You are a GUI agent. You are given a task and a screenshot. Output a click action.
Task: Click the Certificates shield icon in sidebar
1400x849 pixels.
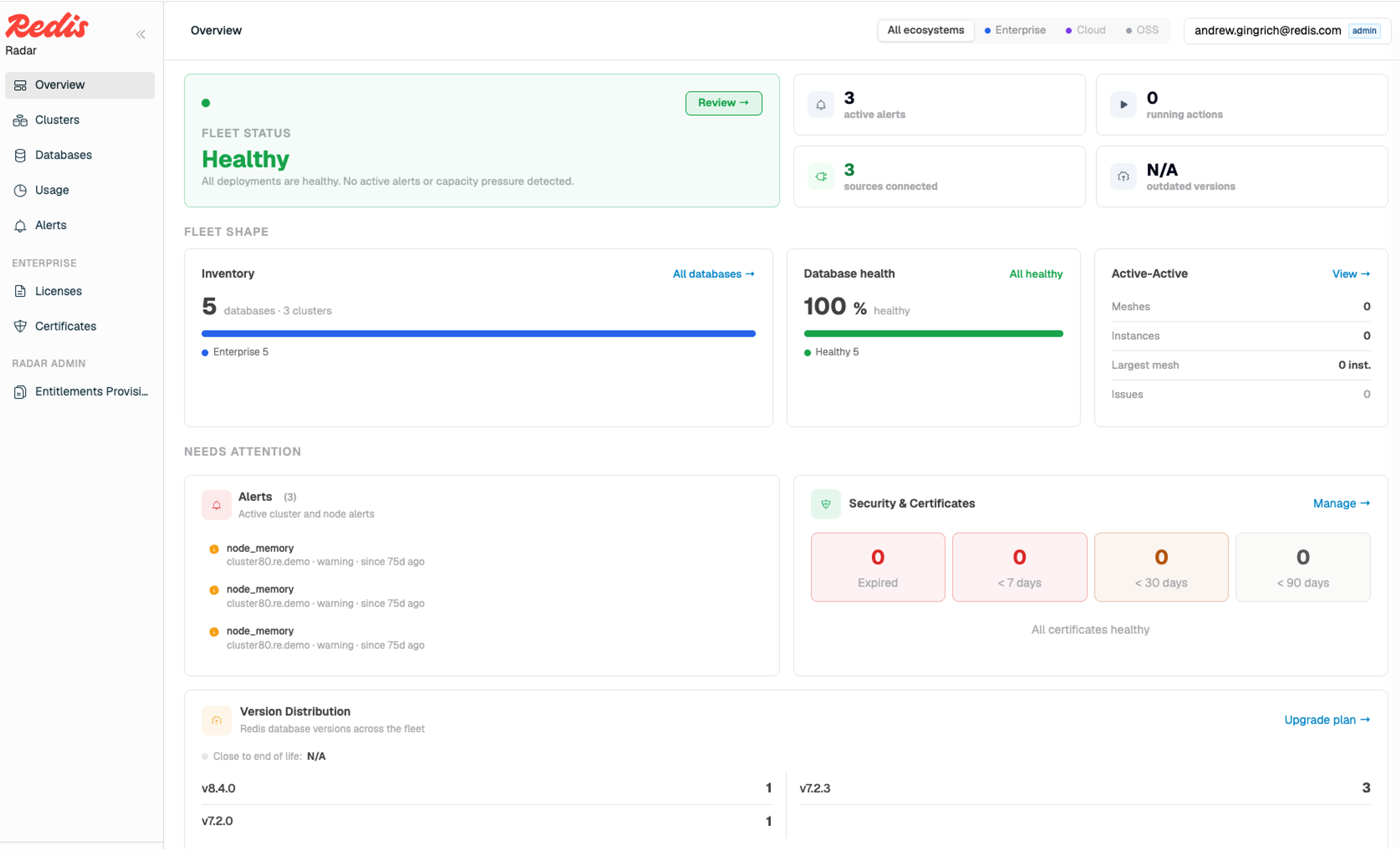coord(20,327)
